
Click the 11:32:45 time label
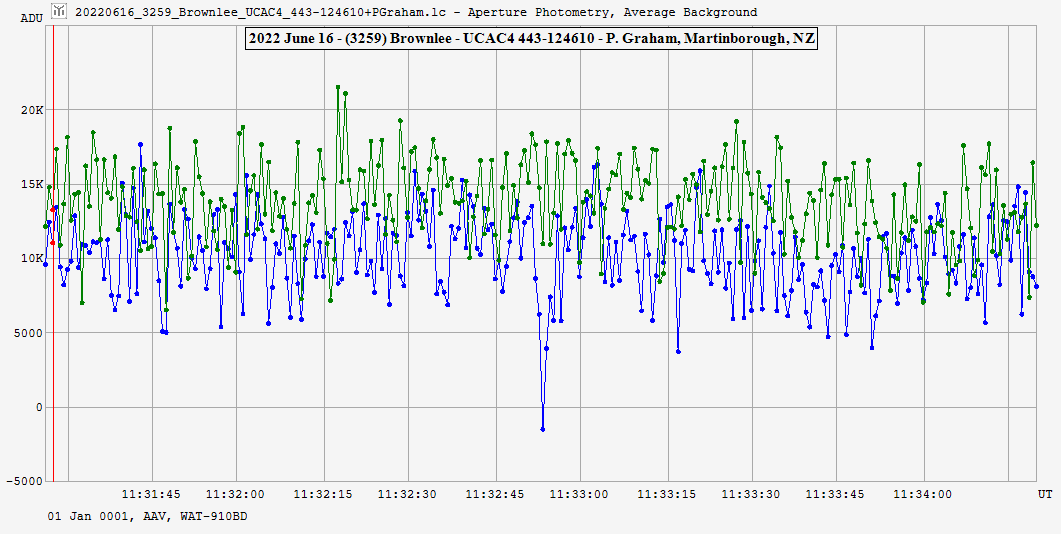click(x=495, y=495)
